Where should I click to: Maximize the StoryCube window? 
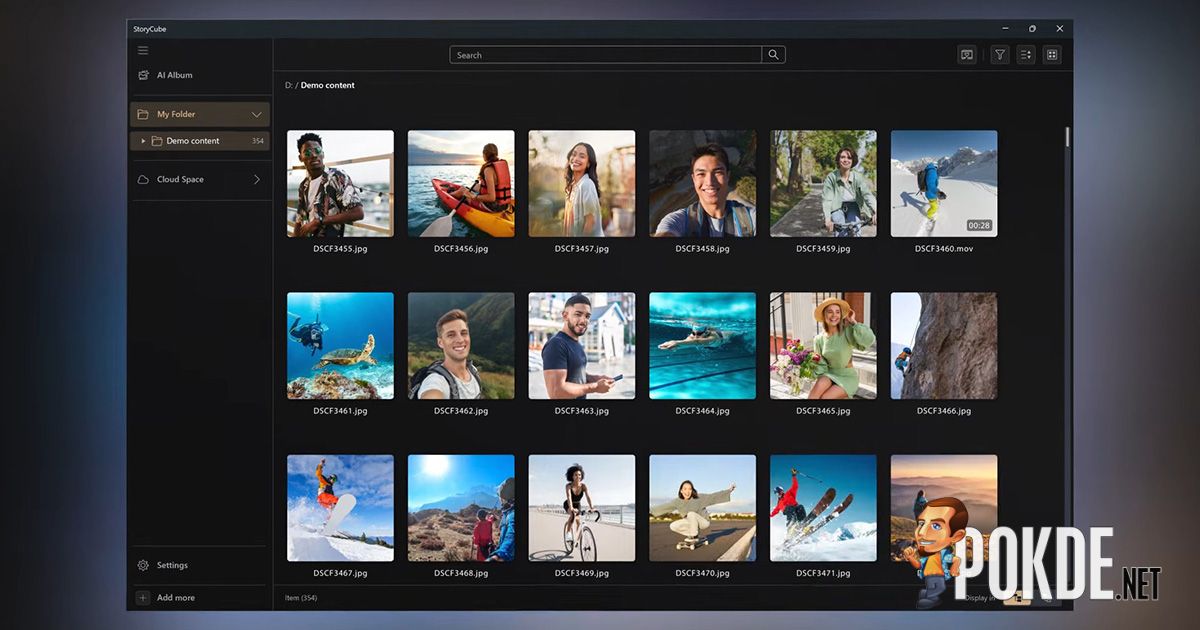(1032, 29)
